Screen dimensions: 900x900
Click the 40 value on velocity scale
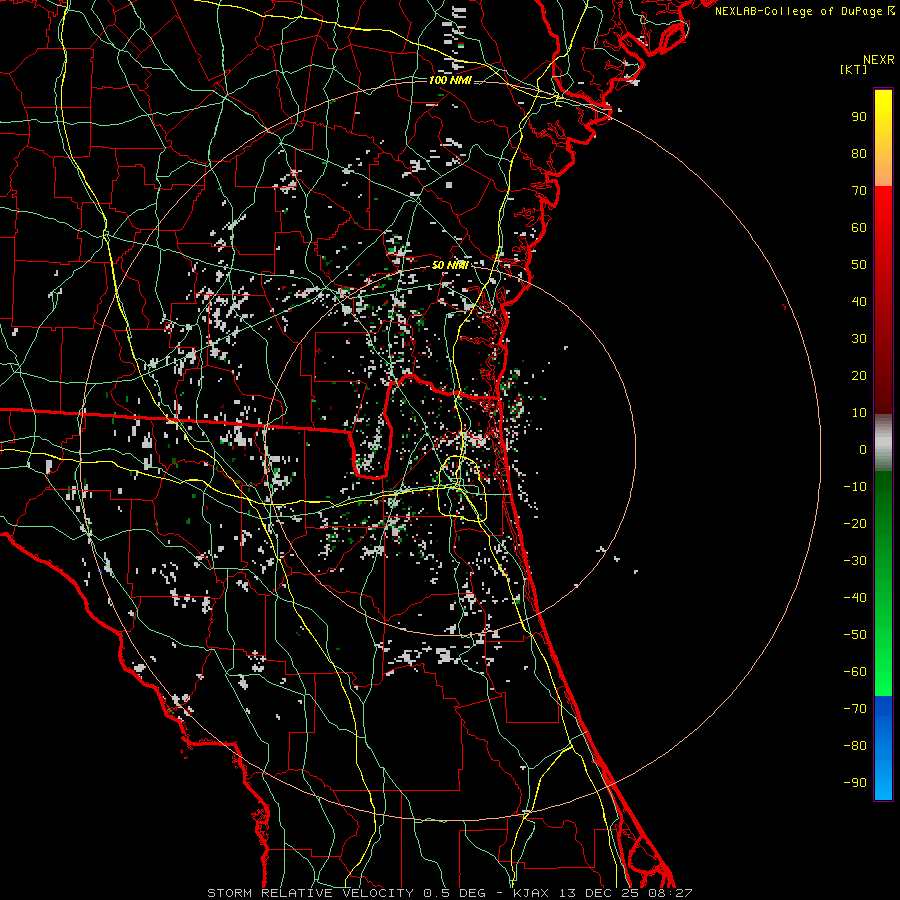pos(859,302)
